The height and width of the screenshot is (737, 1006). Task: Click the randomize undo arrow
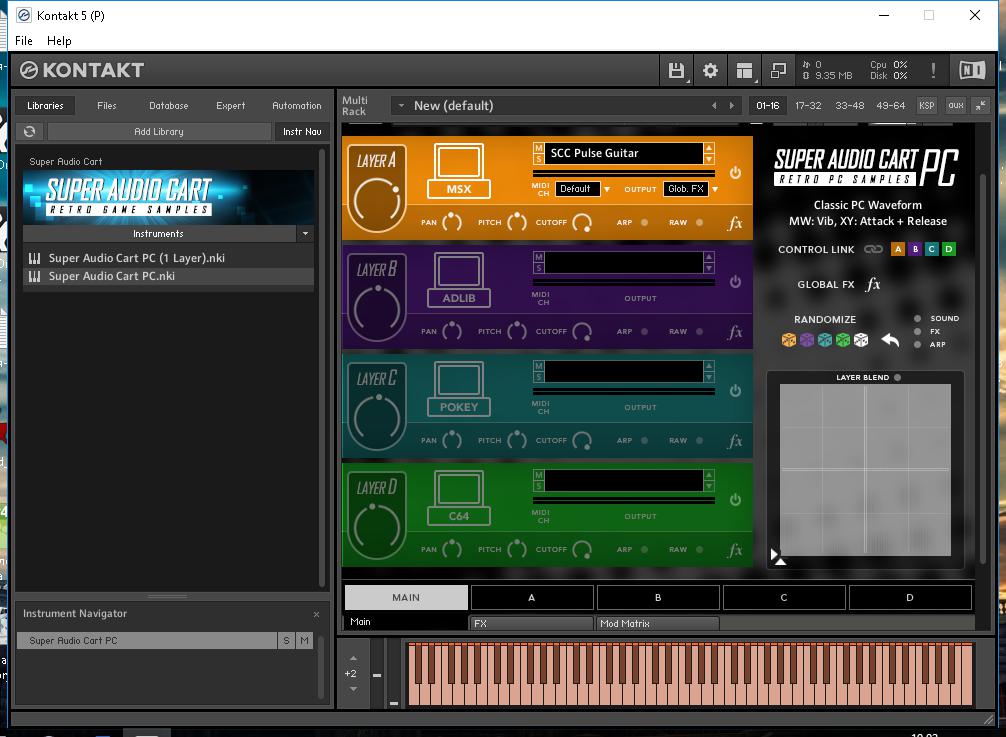tap(890, 339)
